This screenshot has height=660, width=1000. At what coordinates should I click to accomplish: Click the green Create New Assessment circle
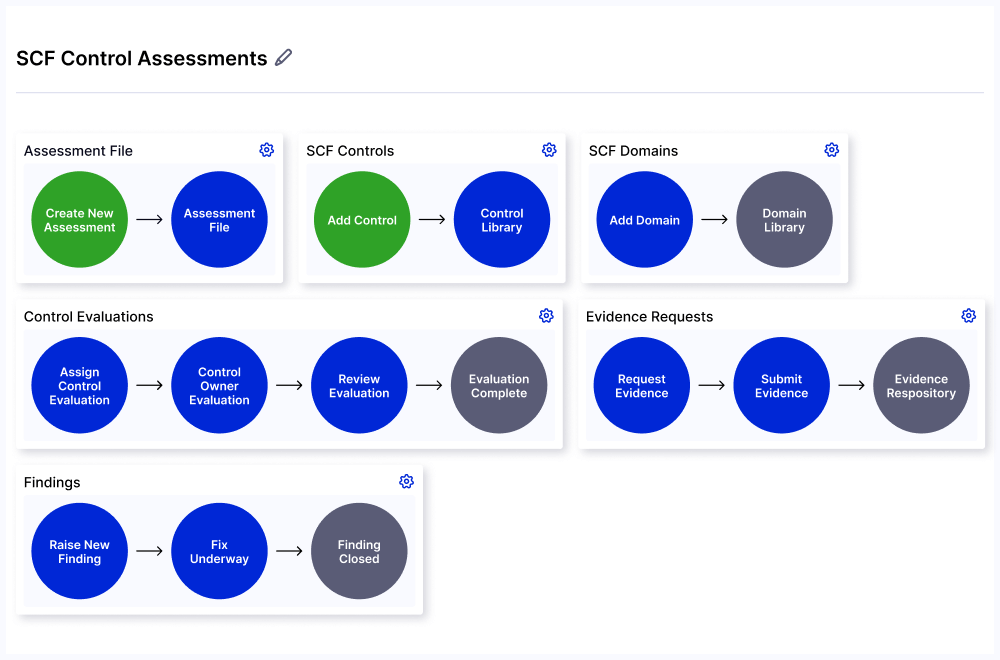pyautogui.click(x=80, y=220)
